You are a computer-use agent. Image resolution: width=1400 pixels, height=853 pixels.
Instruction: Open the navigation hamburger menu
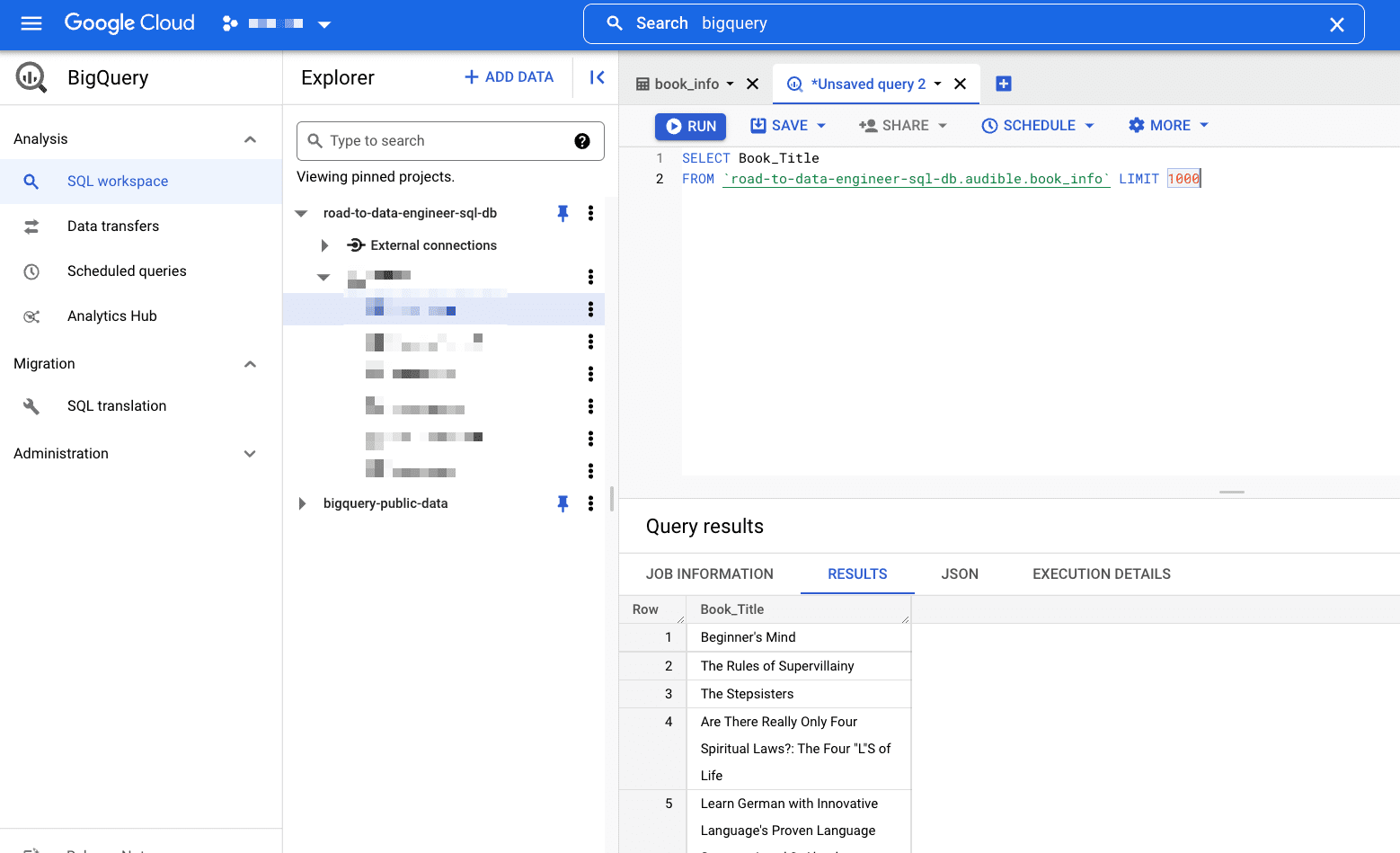click(31, 24)
